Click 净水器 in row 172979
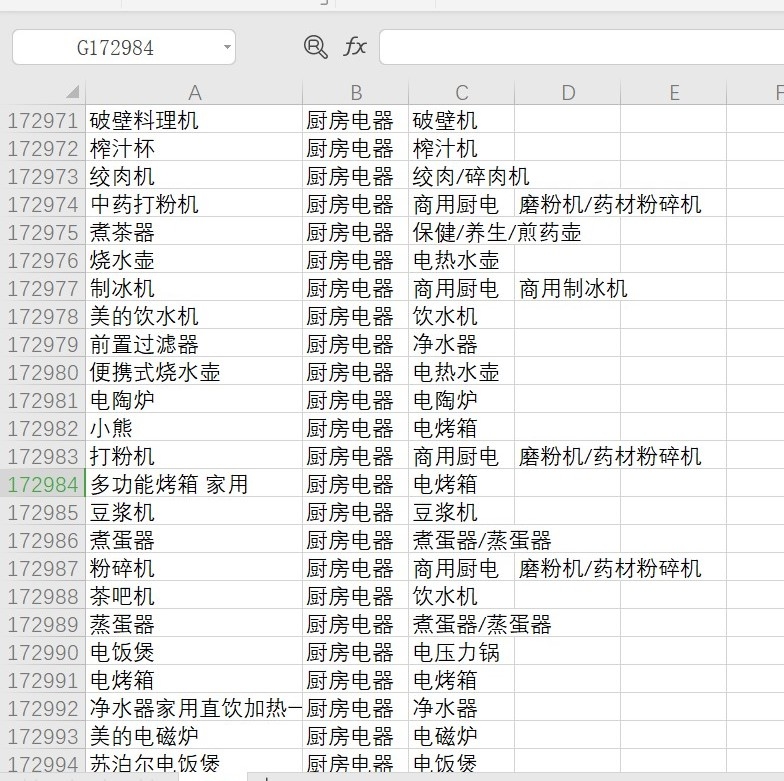The image size is (784, 781). pos(462,344)
